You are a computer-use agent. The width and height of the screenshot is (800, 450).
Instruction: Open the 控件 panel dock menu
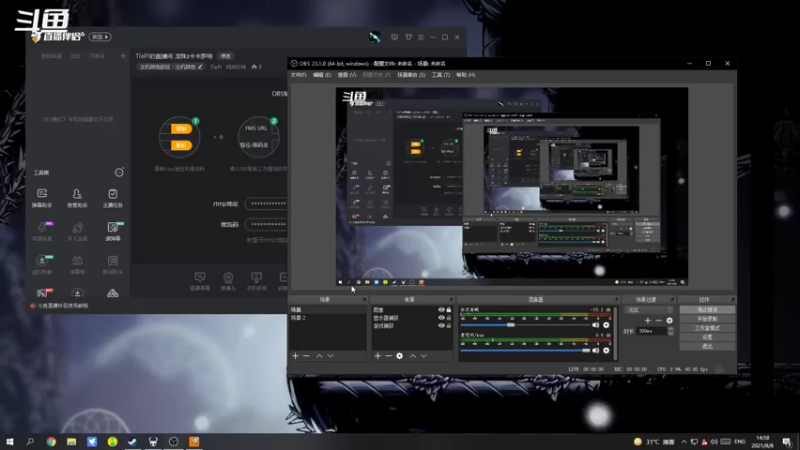(x=733, y=299)
